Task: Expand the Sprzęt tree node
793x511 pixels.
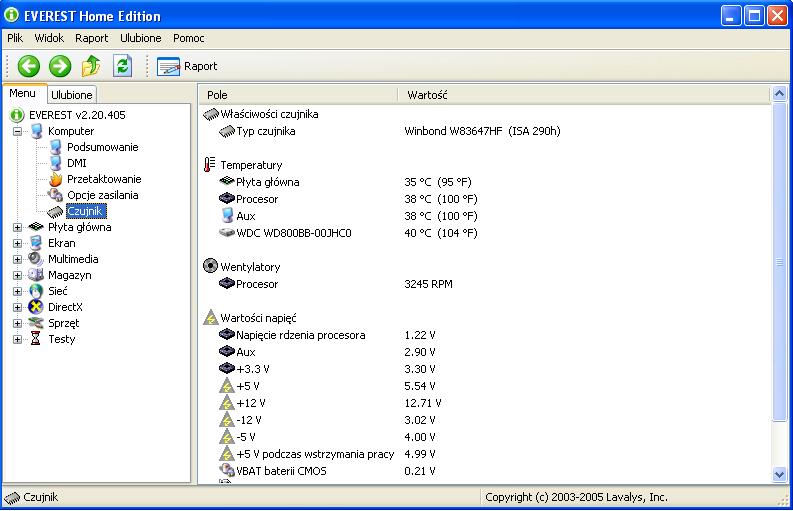Action: 17,323
